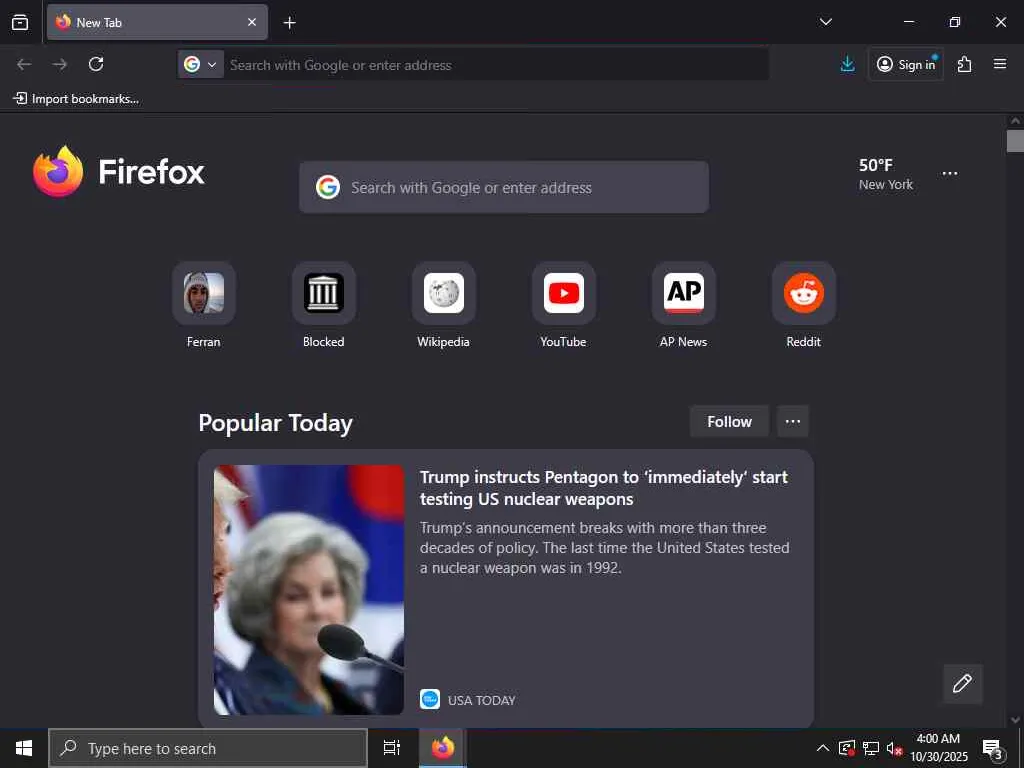The width and height of the screenshot is (1024, 768).
Task: Open the Firefox application menu
Action: pyautogui.click(x=1000, y=64)
